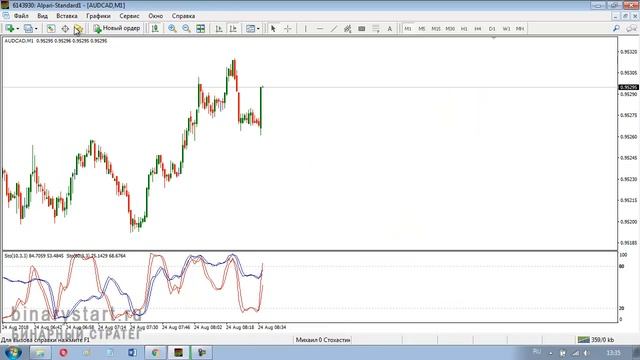Click the clock showing 13:35
The width and height of the screenshot is (640, 360).
coord(613,353)
